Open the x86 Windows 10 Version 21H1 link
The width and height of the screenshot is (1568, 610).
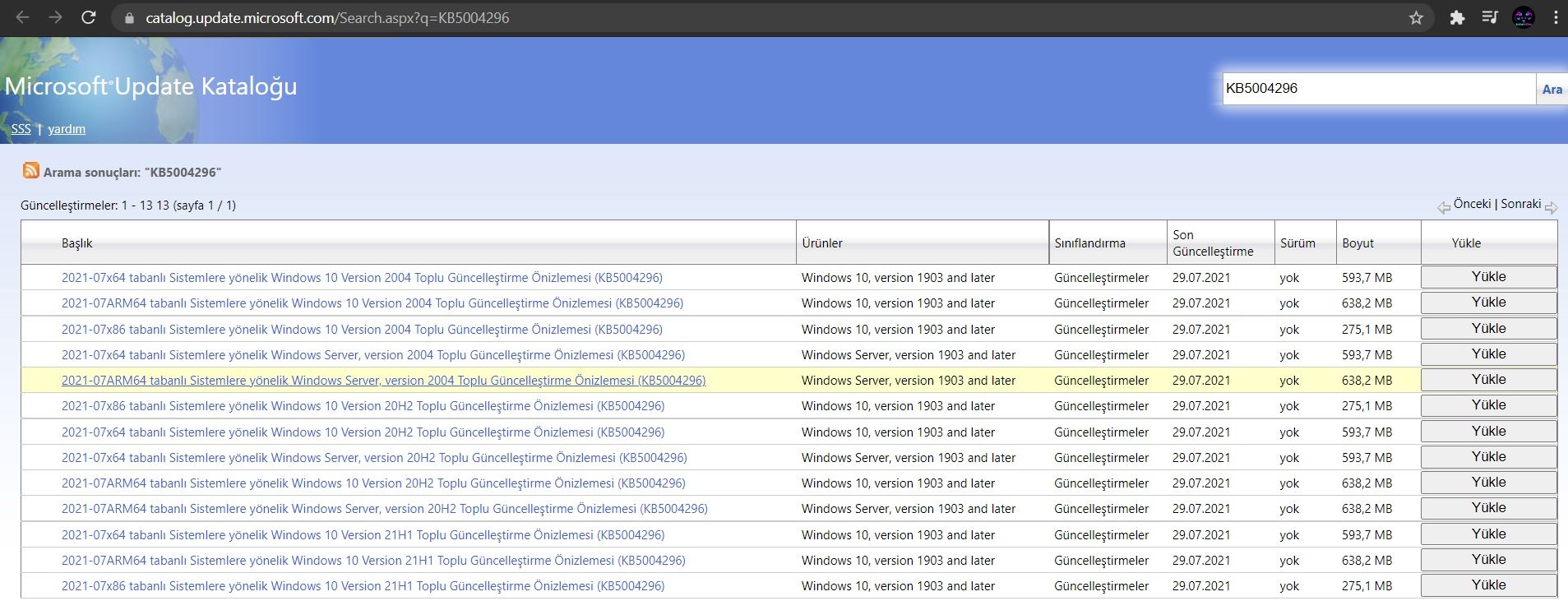[363, 586]
